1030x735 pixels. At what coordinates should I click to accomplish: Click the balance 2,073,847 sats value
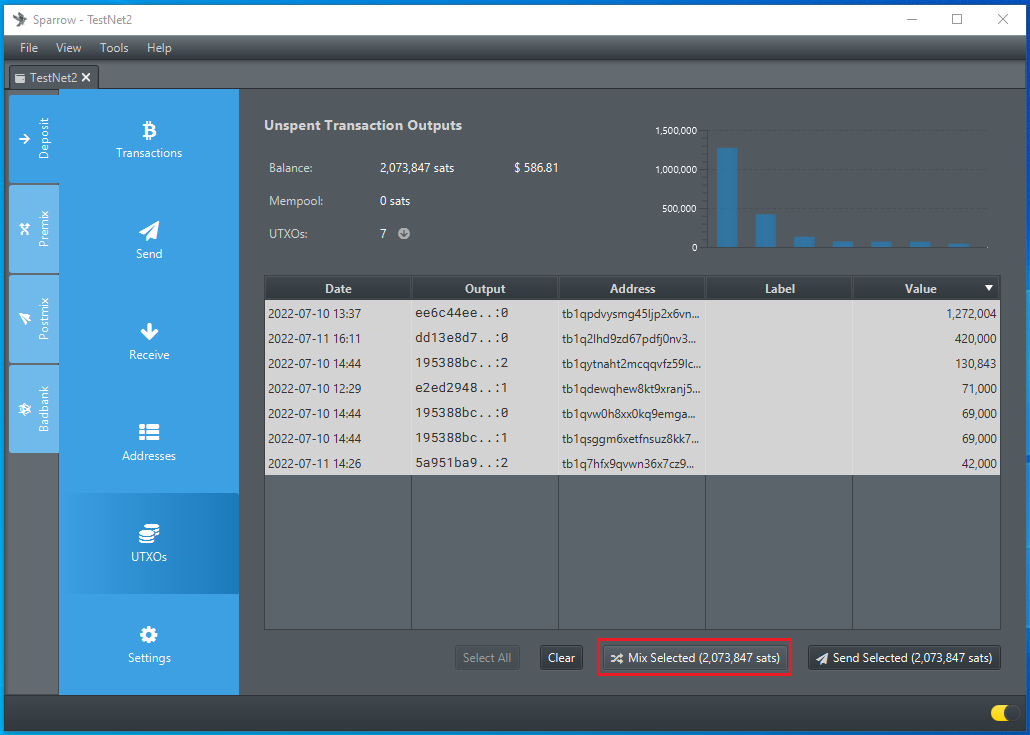(x=416, y=168)
